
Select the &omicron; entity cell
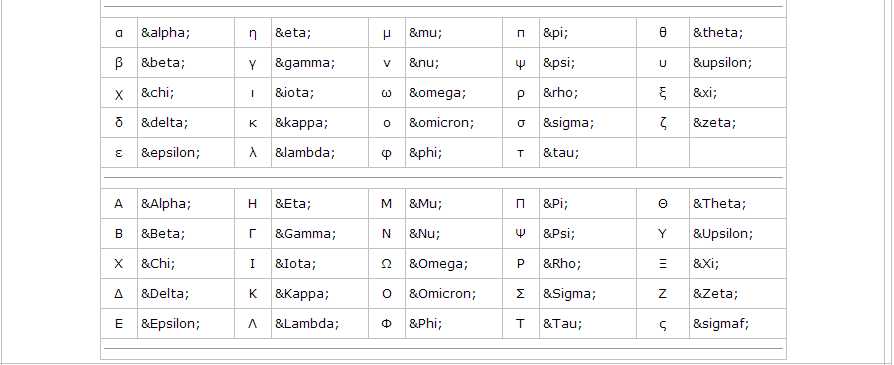pos(453,123)
